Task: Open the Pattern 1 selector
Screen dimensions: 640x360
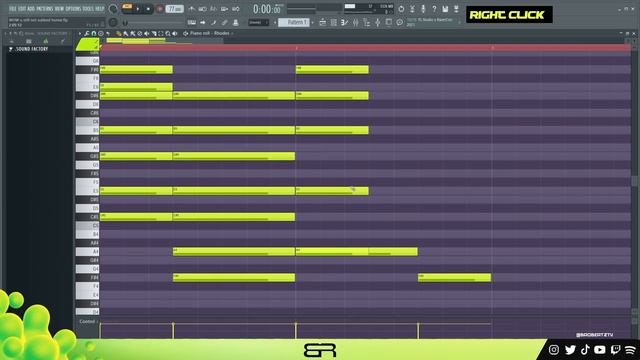Action: click(x=293, y=22)
